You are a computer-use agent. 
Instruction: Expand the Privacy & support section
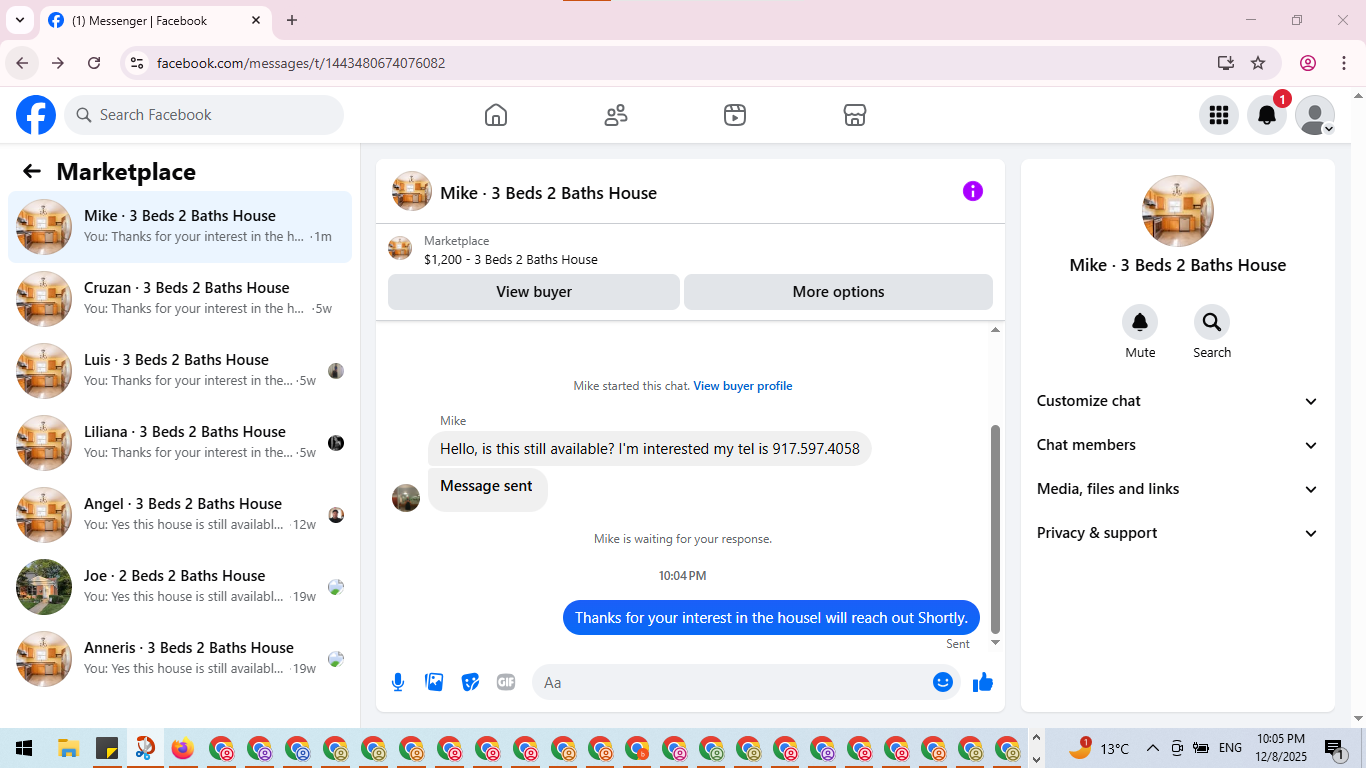click(1178, 533)
